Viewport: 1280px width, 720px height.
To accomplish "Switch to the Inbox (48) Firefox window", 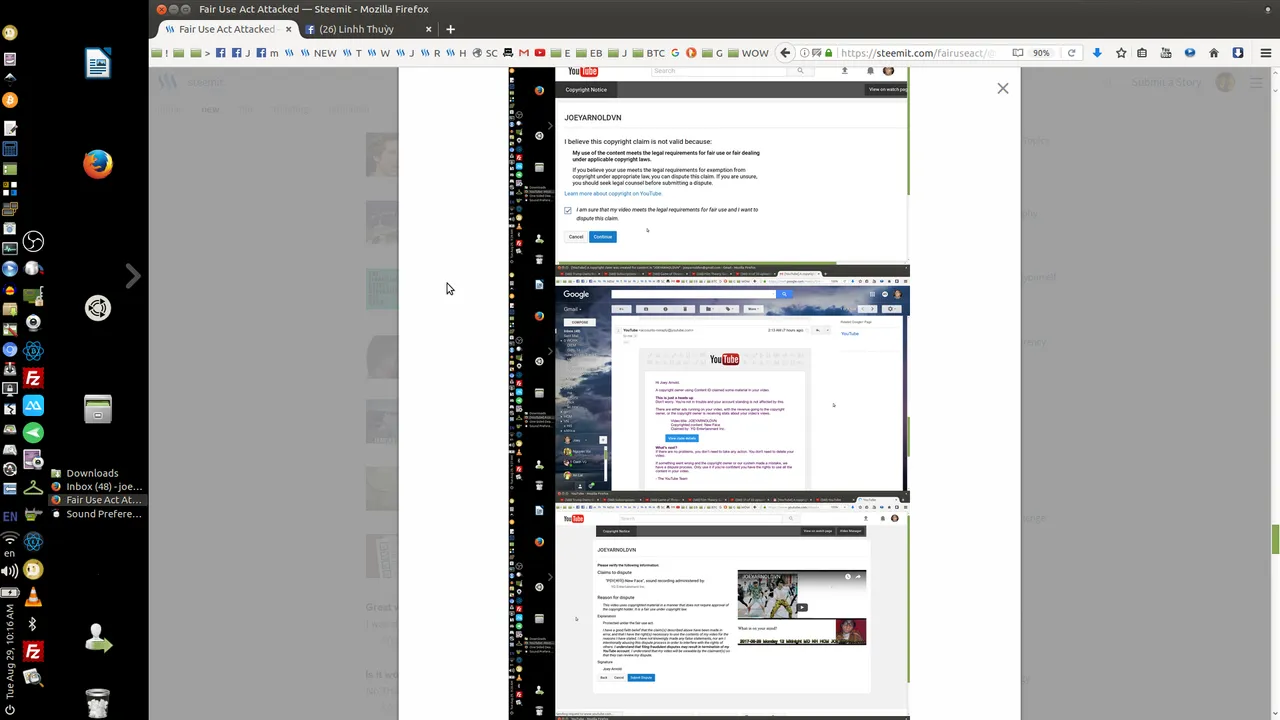I will (97, 487).
